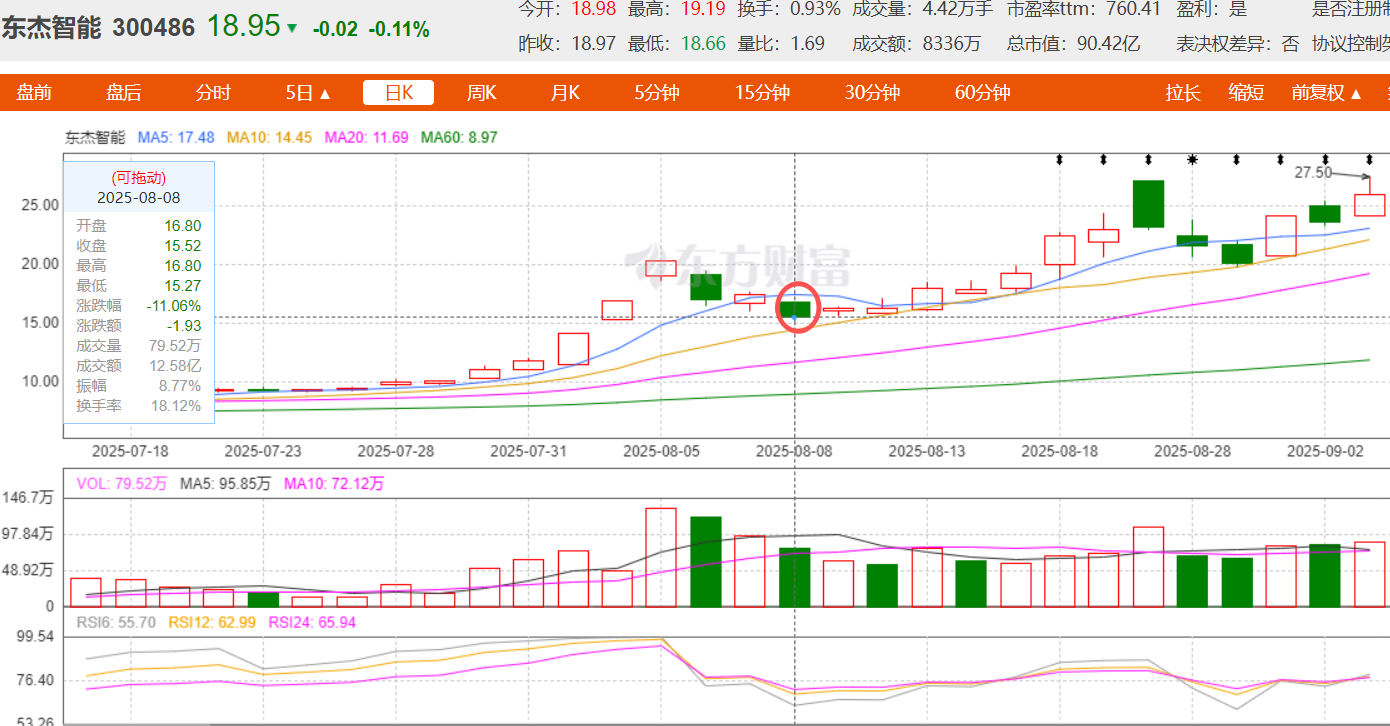
Task: Switch to the 月K monthly chart
Action: coord(565,93)
